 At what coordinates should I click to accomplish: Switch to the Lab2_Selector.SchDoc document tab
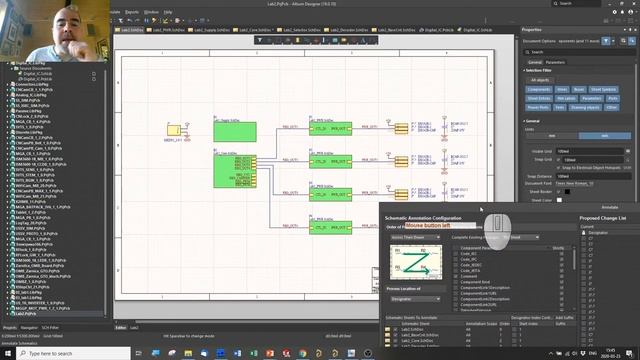click(299, 30)
